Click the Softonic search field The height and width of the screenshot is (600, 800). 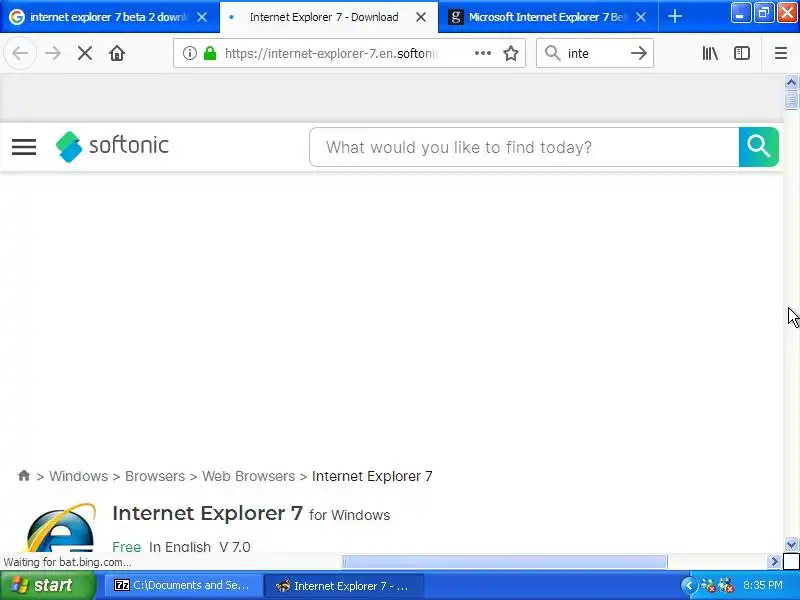[524, 147]
